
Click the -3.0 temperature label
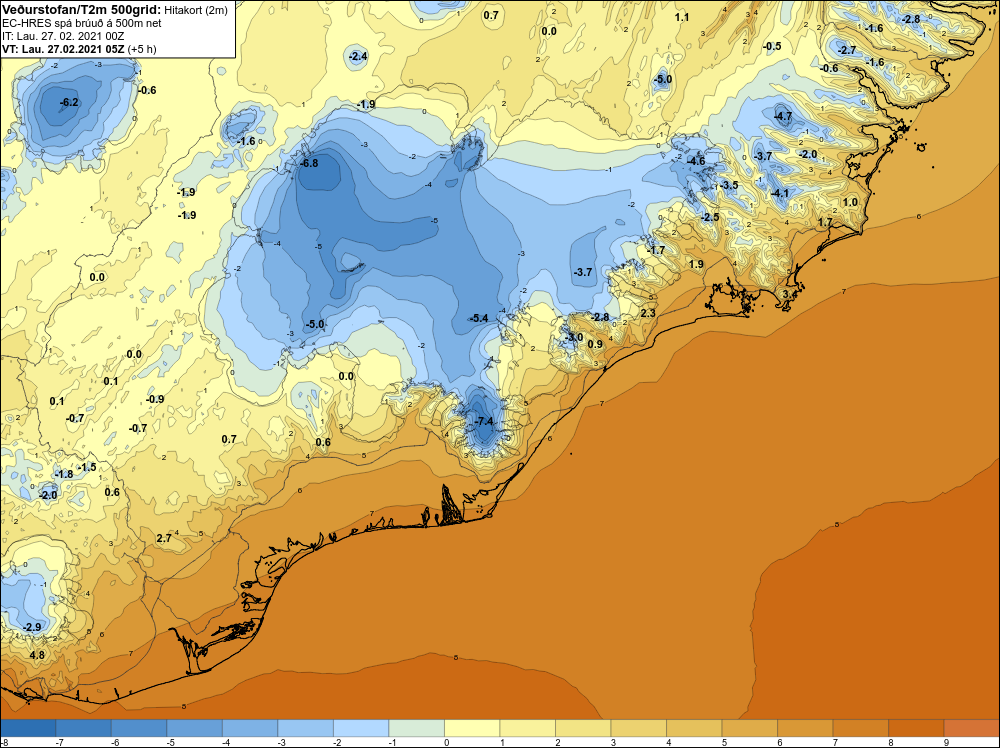pos(573,337)
